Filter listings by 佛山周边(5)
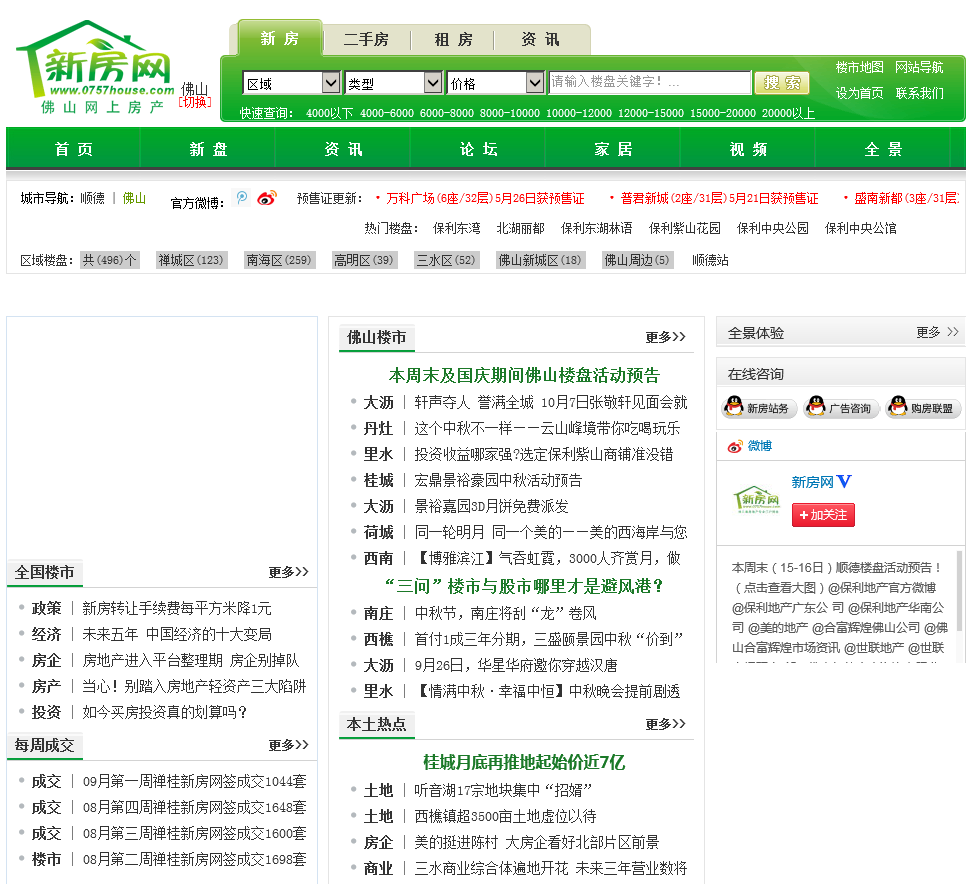Screen dimensions: 972x884 coord(637,260)
